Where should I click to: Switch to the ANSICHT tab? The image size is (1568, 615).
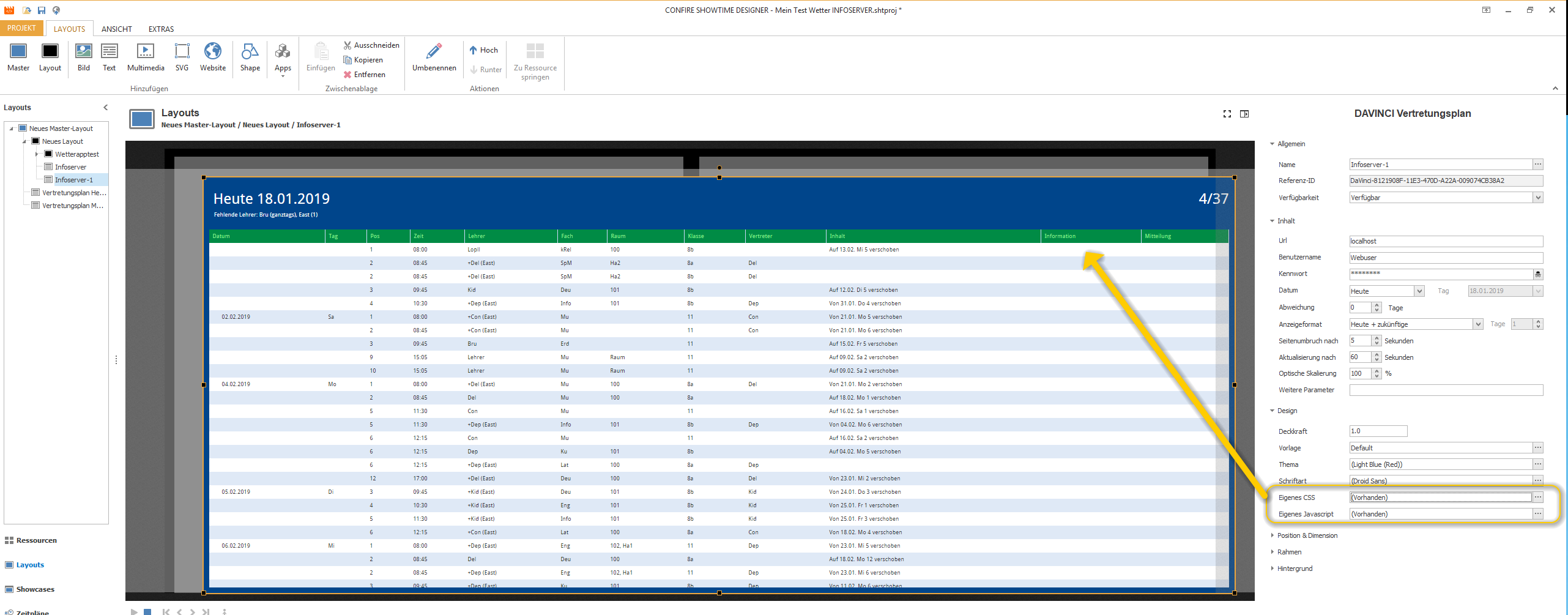[x=117, y=29]
